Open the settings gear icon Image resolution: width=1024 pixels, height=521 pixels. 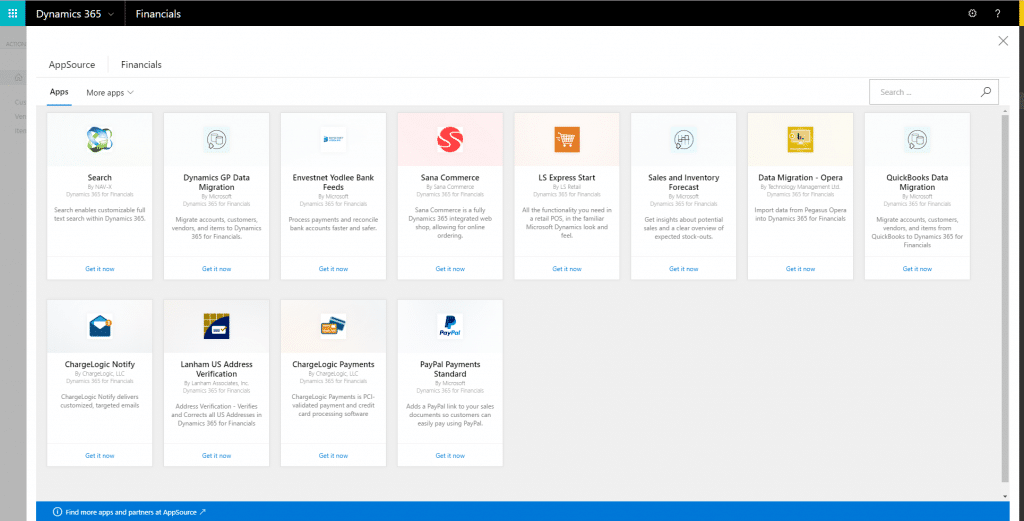[972, 13]
